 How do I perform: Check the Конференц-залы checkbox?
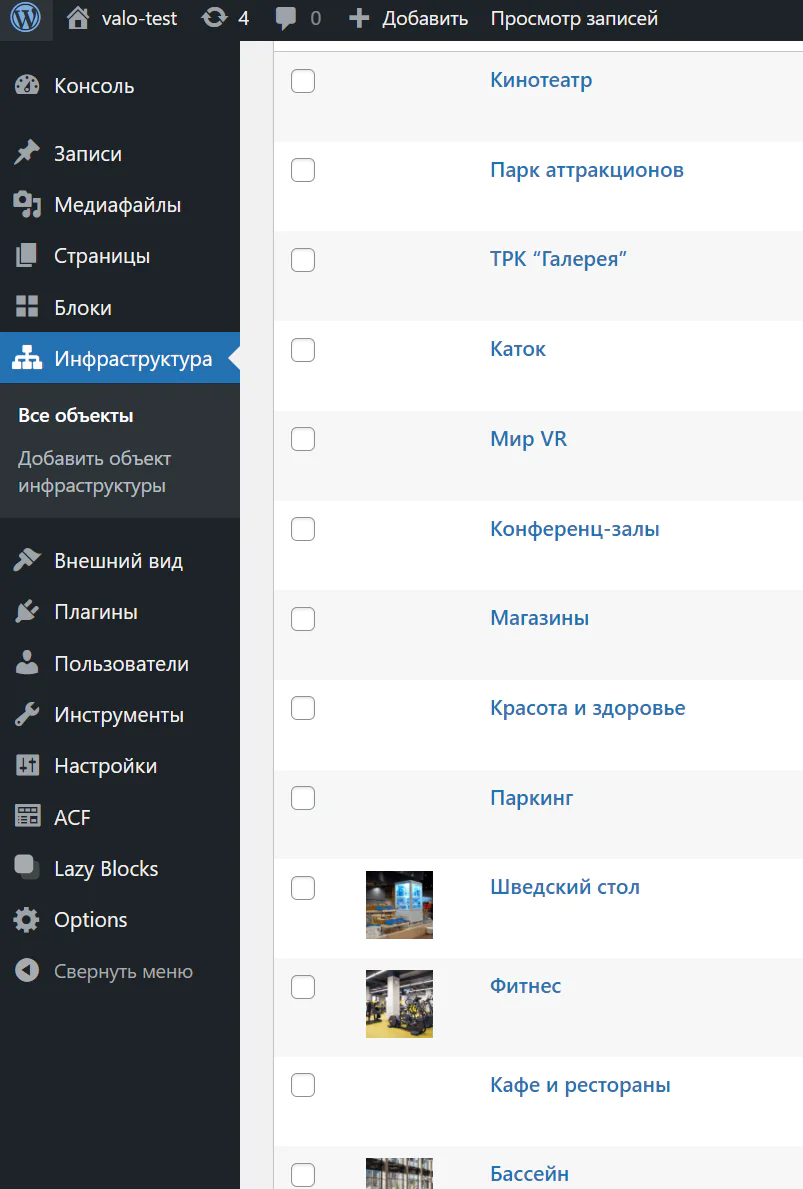click(x=303, y=529)
